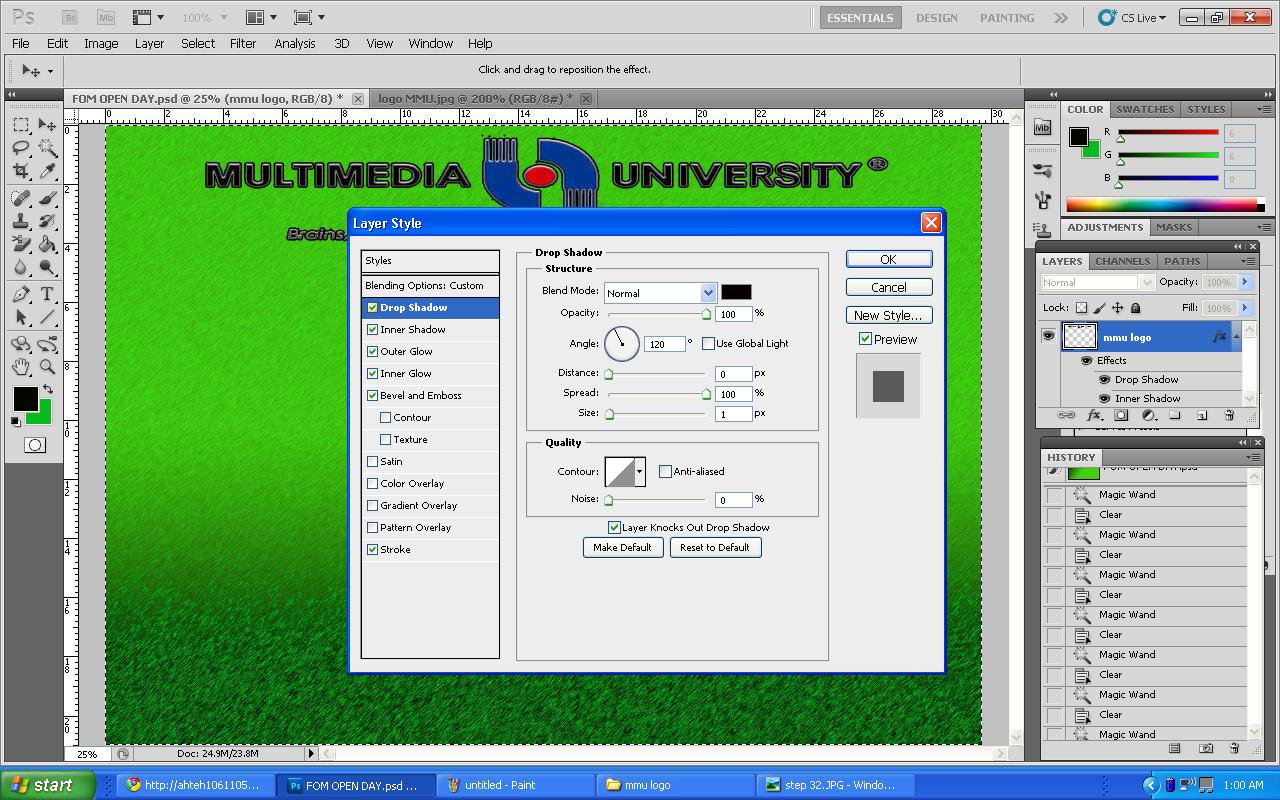The height and width of the screenshot is (800, 1280).
Task: Click the delete layer trash icon
Action: [x=1229, y=415]
